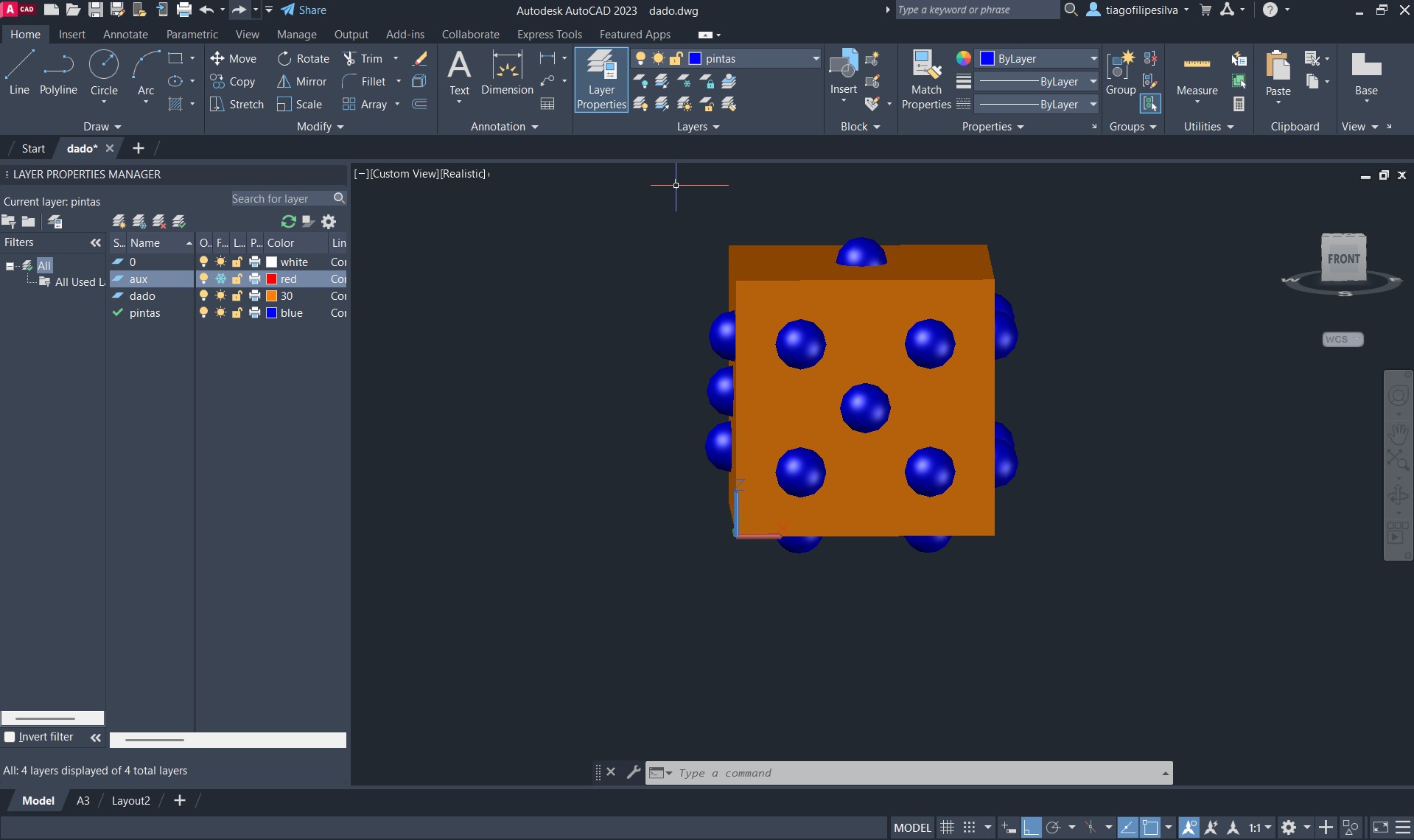Click the New Layer icon in manager
Image resolution: width=1414 pixels, height=840 pixels.
(x=119, y=222)
